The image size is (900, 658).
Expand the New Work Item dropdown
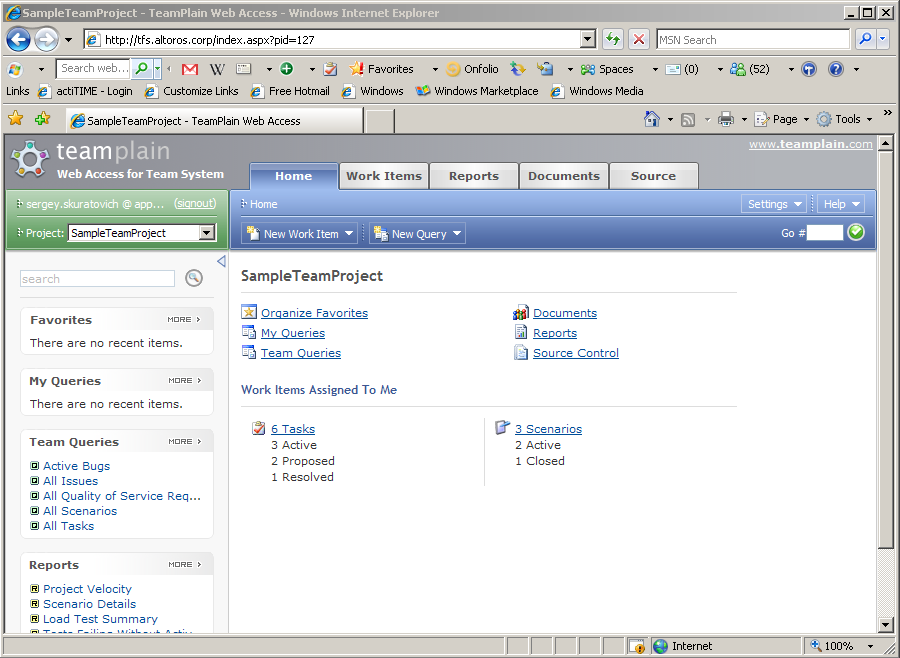pyautogui.click(x=349, y=234)
